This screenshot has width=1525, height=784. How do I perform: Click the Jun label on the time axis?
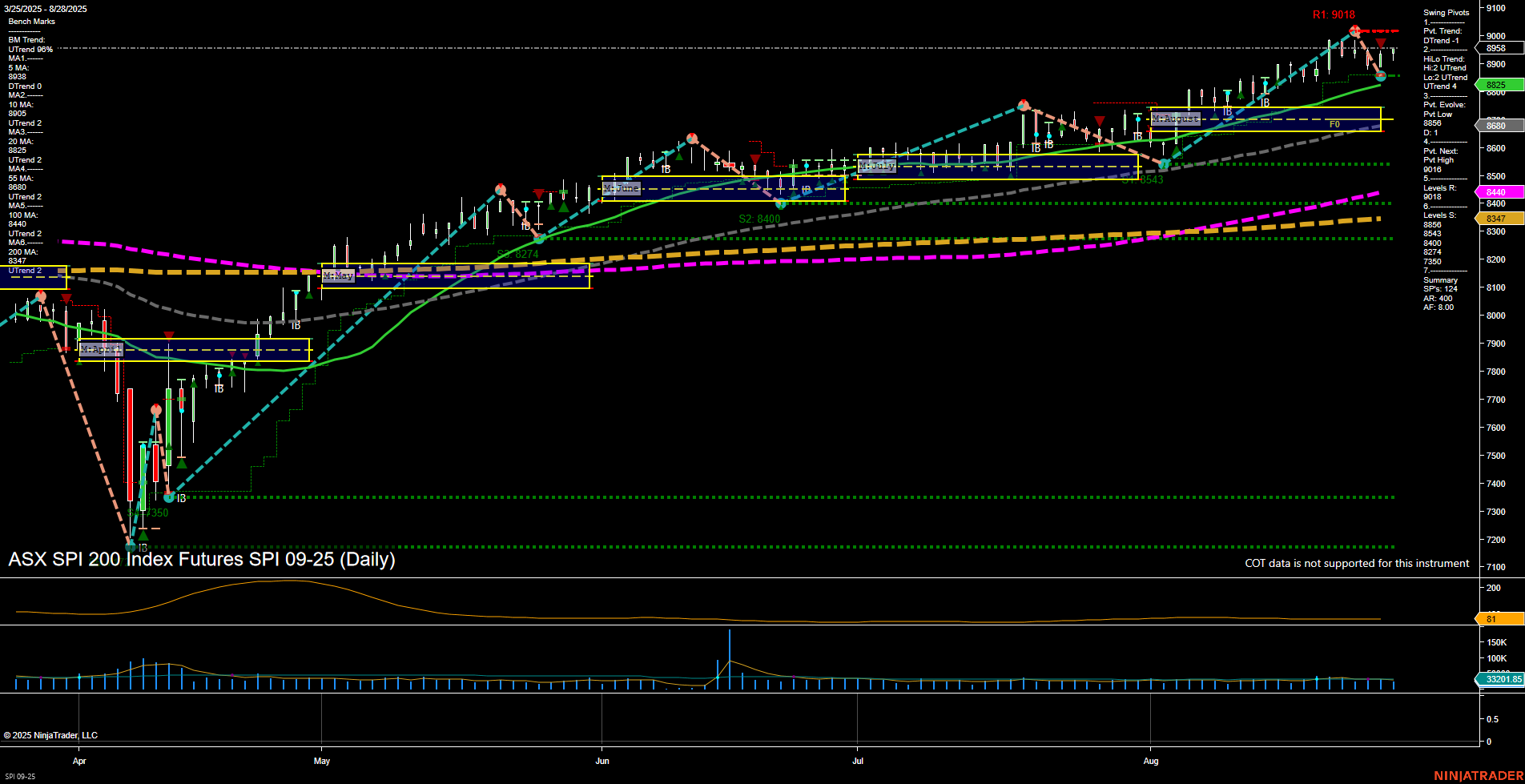coord(602,761)
